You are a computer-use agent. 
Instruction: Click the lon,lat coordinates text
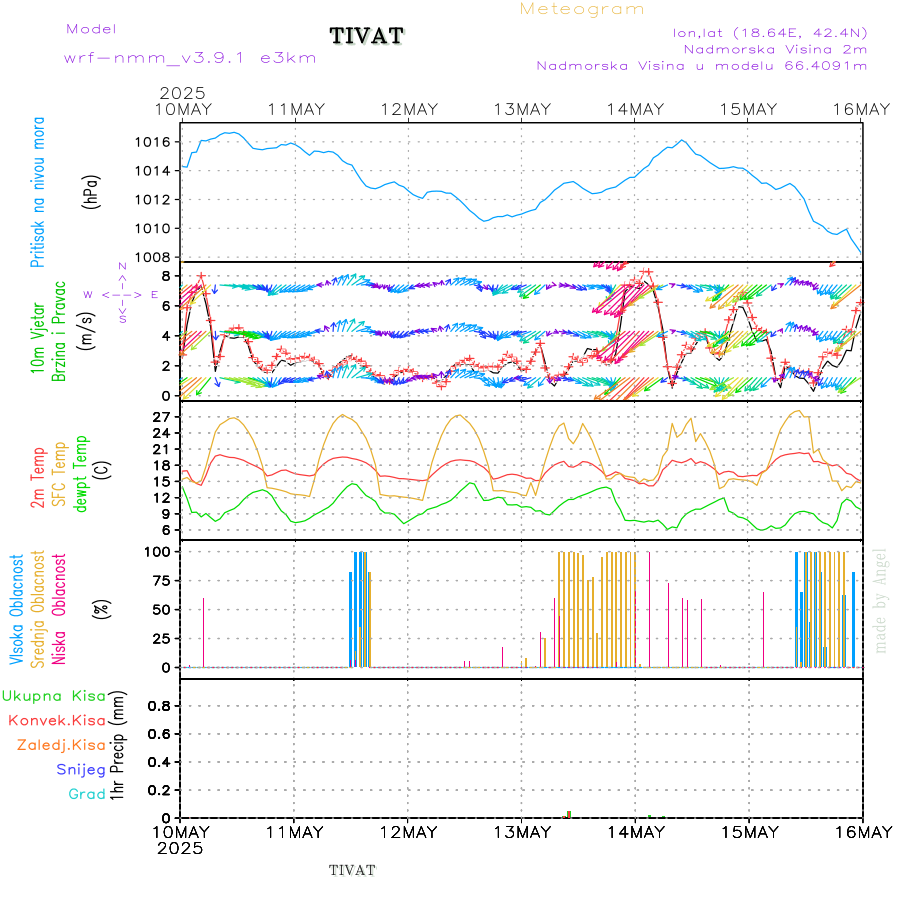tap(770, 32)
